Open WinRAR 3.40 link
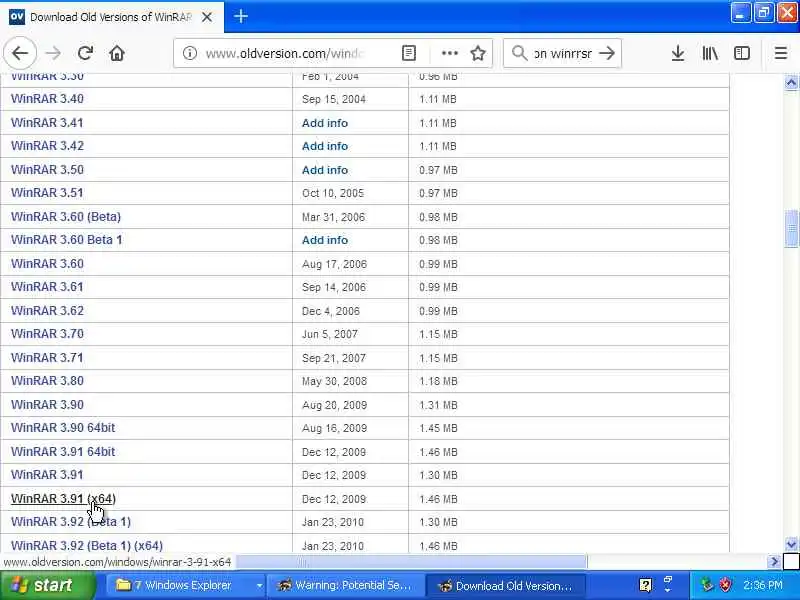Viewport: 800px width, 600px height. coord(47,99)
